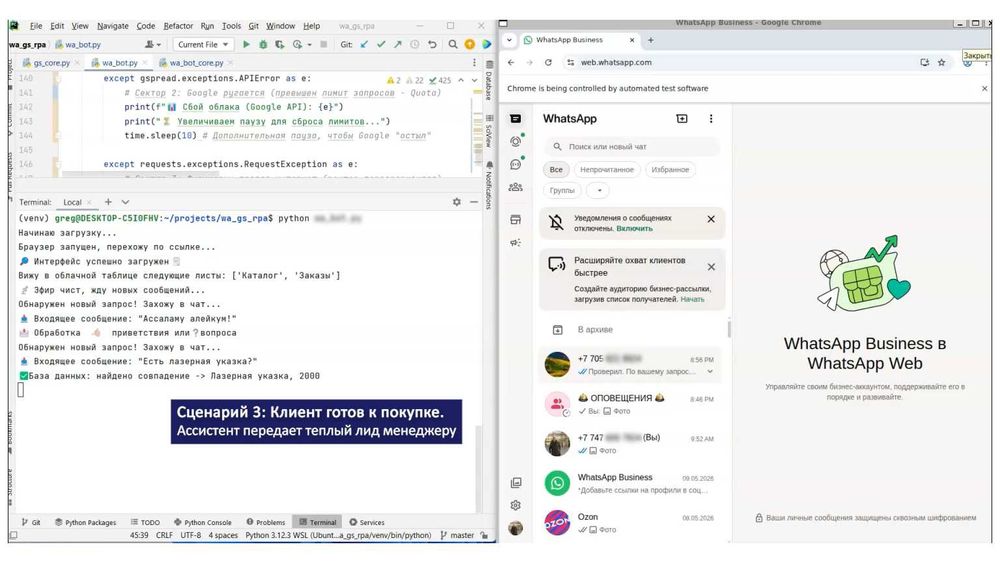Commit changes with Git checkmark icon

pos(381,45)
